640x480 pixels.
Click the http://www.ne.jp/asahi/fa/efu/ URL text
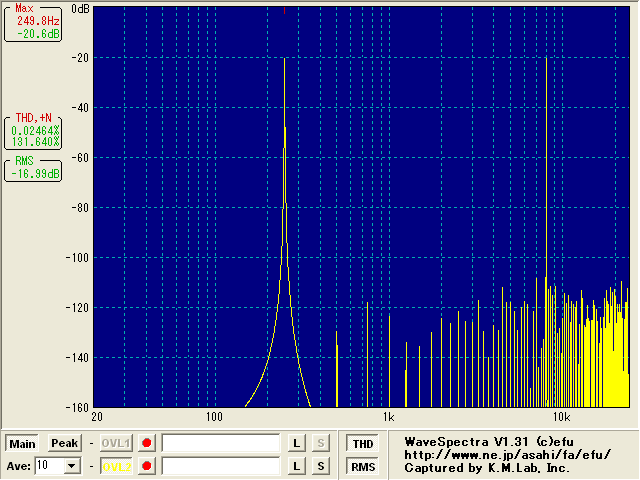coord(508,455)
